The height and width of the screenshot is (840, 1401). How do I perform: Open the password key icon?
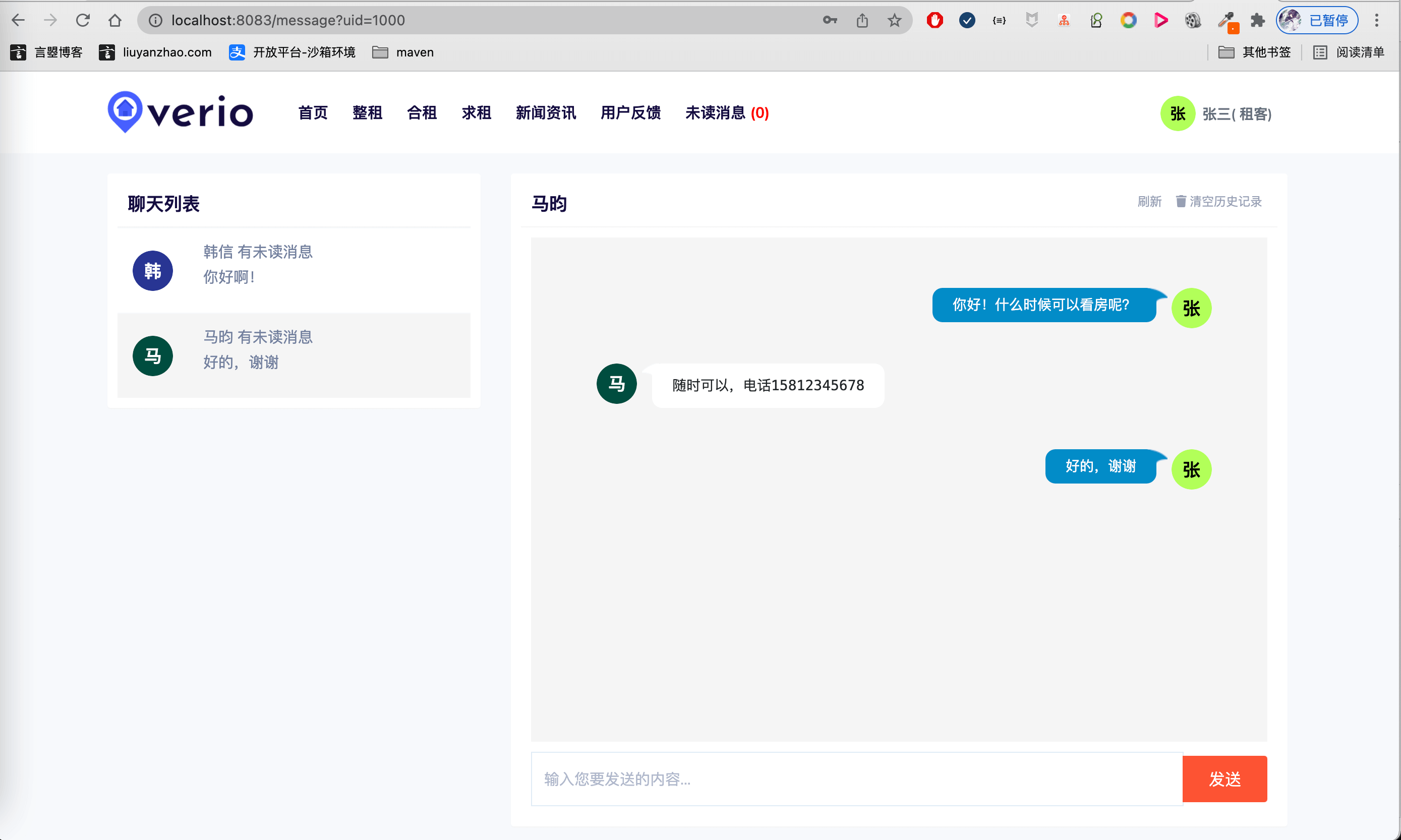tap(830, 20)
